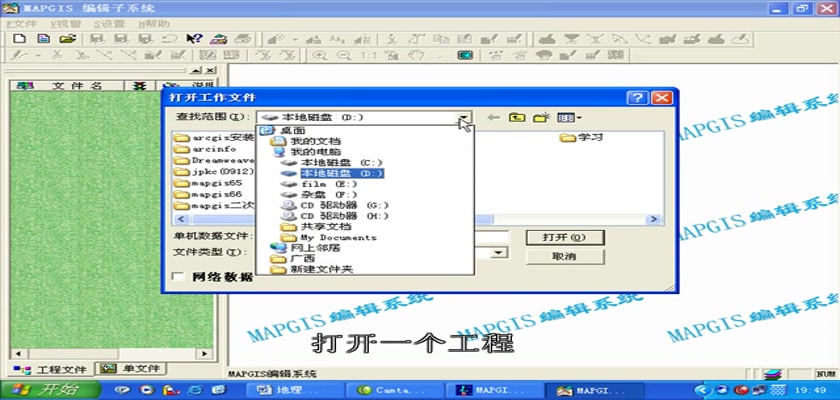Switch to the 工程文件 tab
This screenshot has width=840, height=400.
click(51, 369)
